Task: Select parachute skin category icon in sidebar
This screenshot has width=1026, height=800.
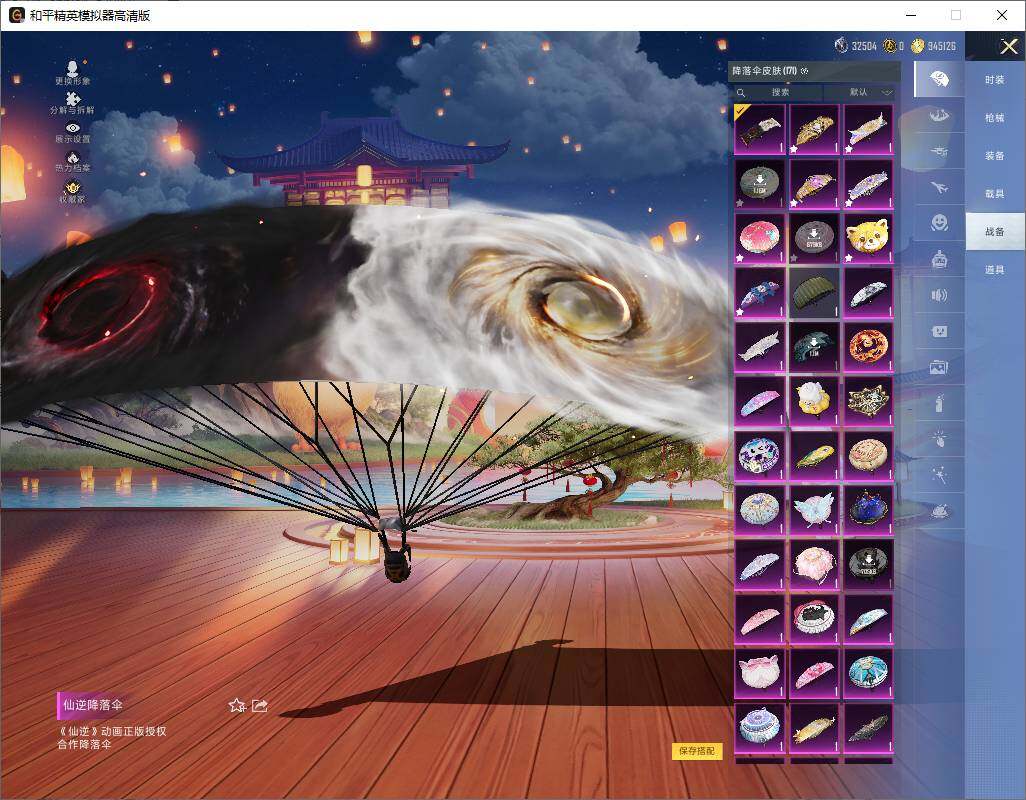Action: 939,79
